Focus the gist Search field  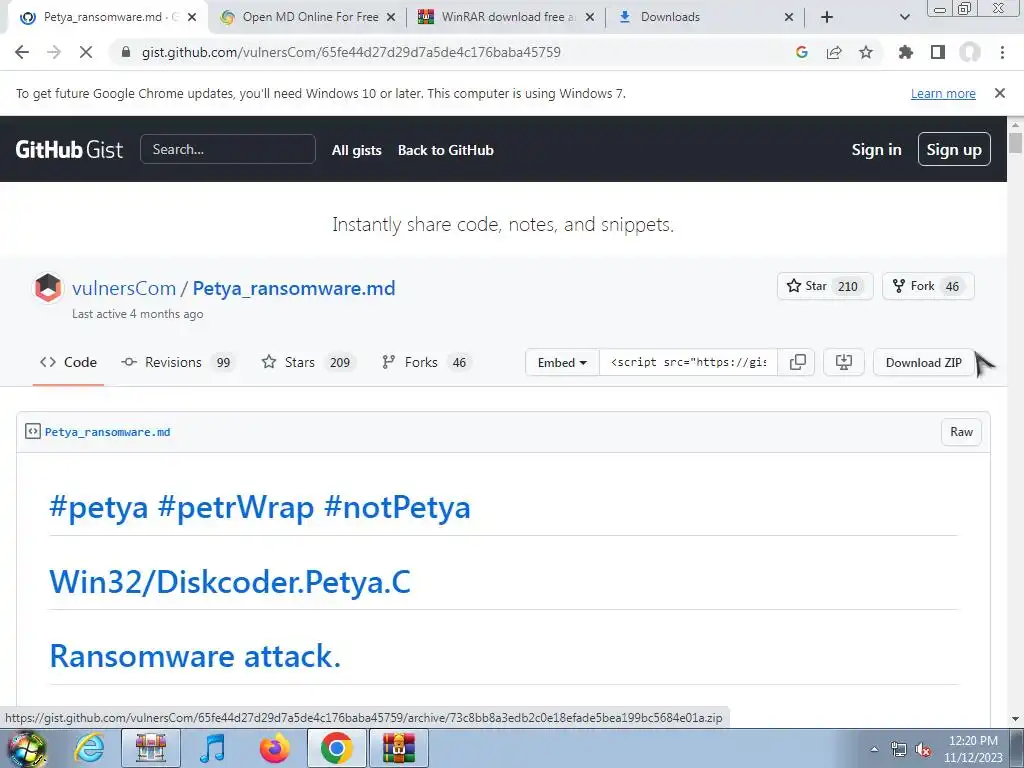click(x=228, y=150)
